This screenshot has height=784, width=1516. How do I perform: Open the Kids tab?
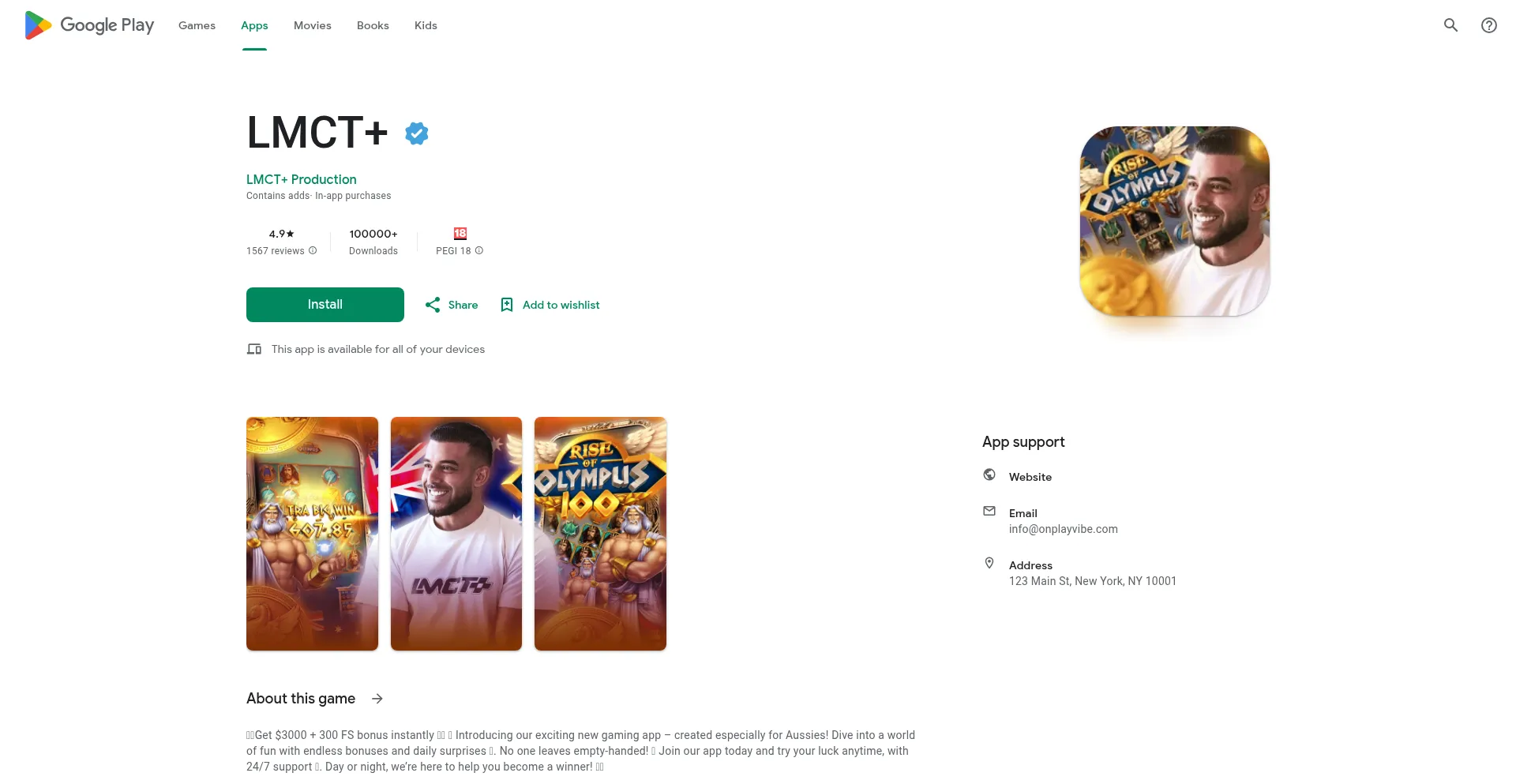(x=426, y=25)
